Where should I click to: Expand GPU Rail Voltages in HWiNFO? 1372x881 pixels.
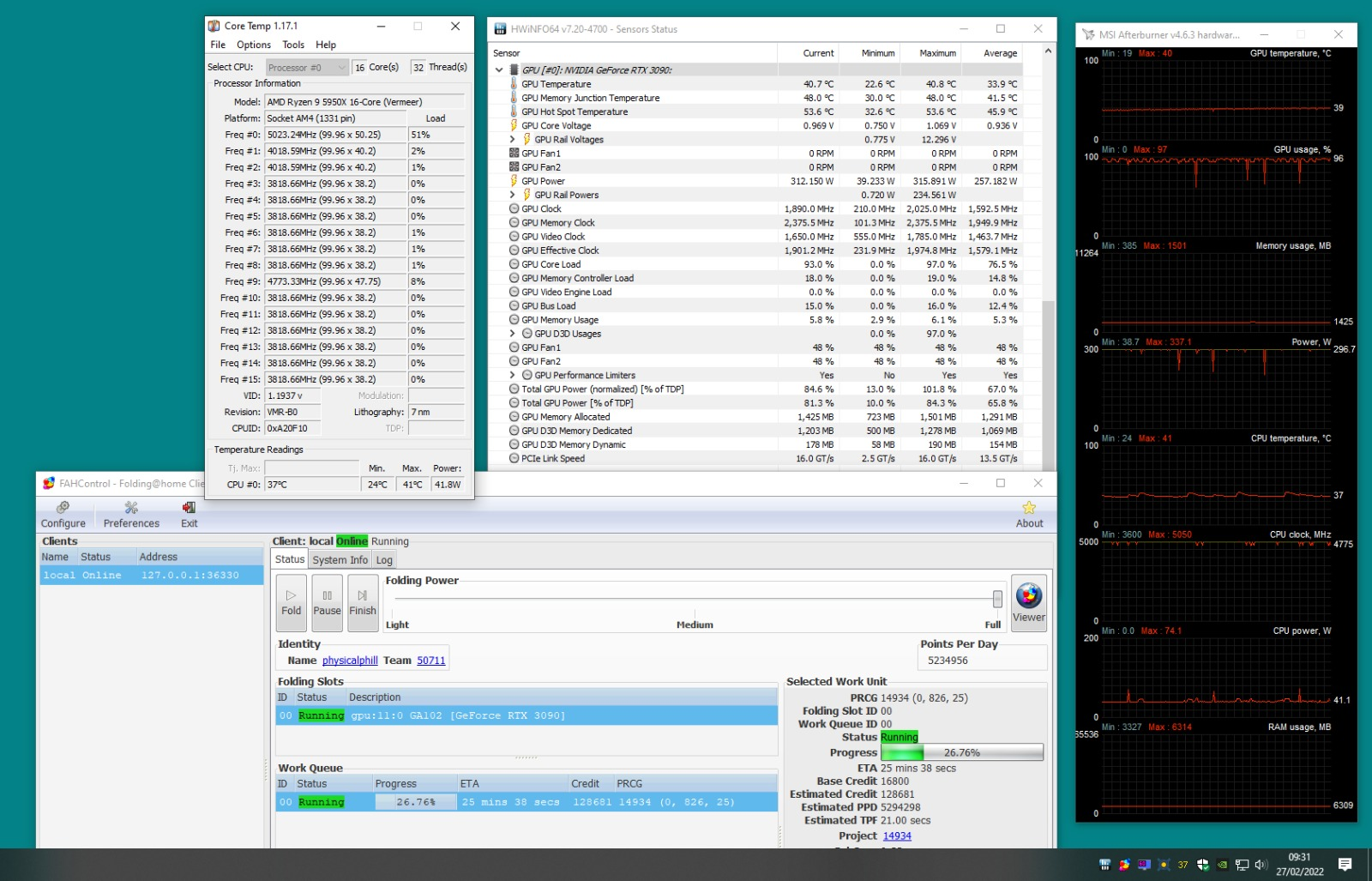[x=513, y=139]
